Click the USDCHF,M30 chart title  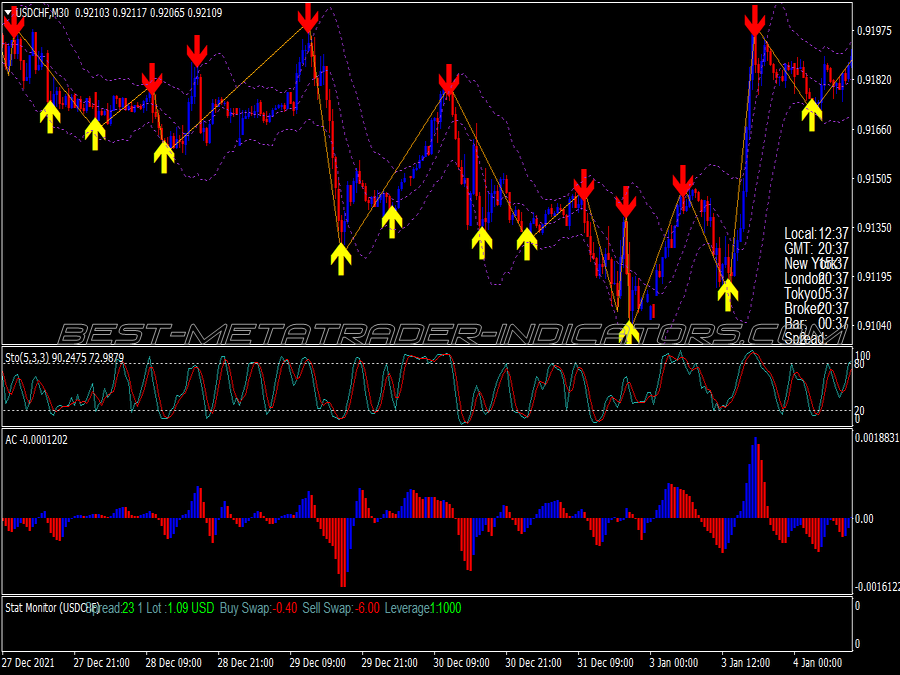42,13
